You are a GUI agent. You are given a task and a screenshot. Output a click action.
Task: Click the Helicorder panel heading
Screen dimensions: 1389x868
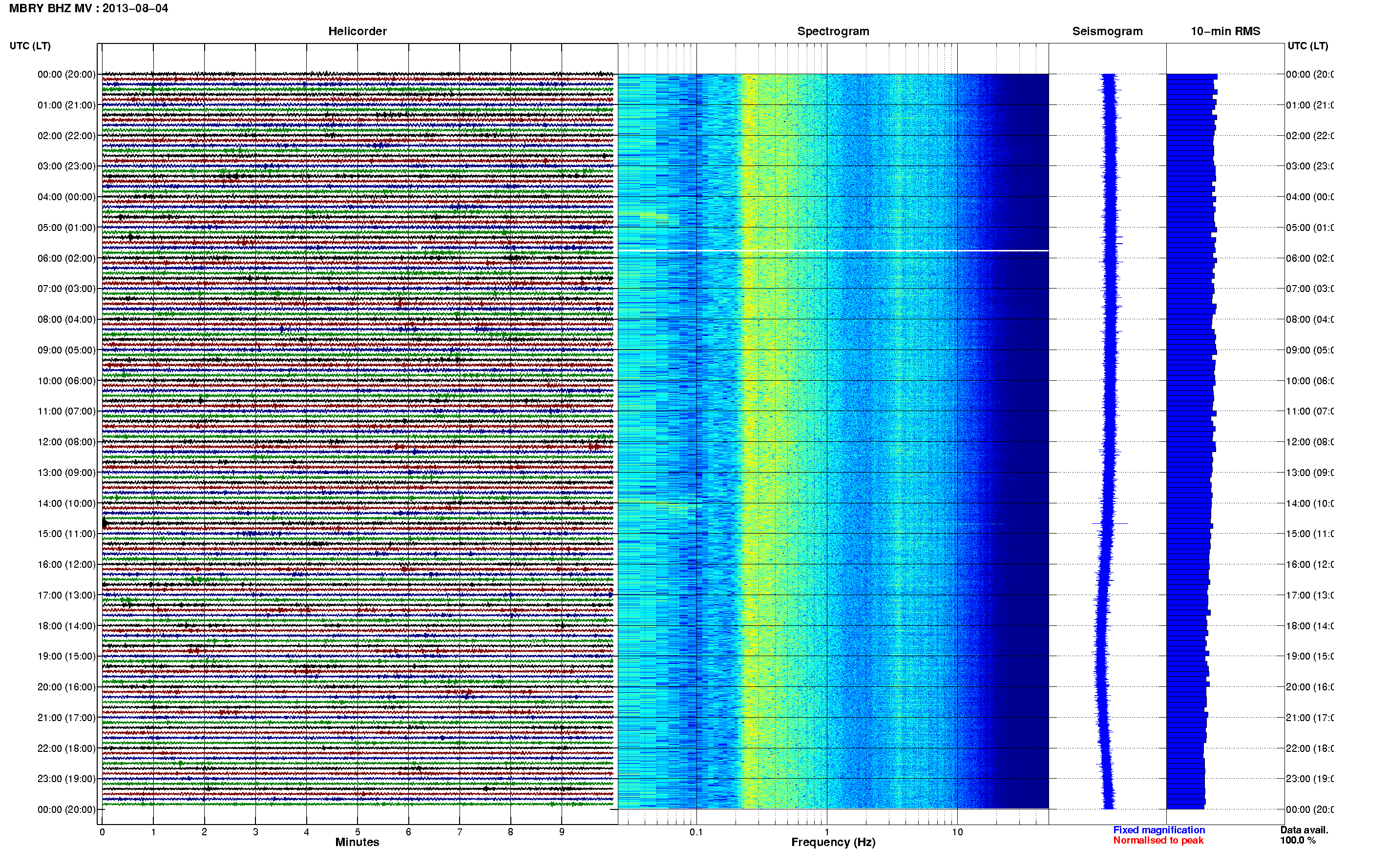pos(357,31)
